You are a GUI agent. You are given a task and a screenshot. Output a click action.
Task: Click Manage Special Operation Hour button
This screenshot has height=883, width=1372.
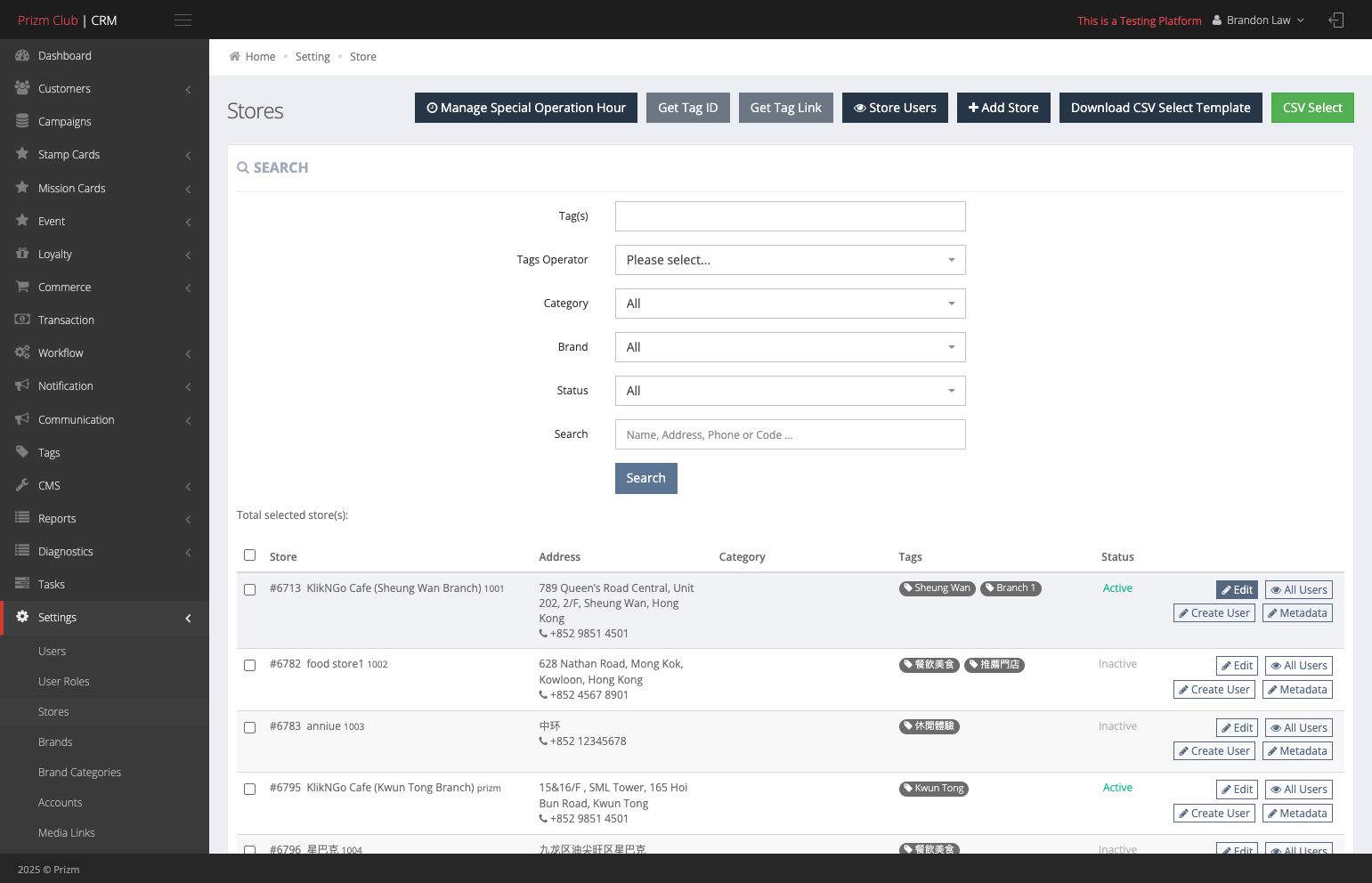point(526,108)
